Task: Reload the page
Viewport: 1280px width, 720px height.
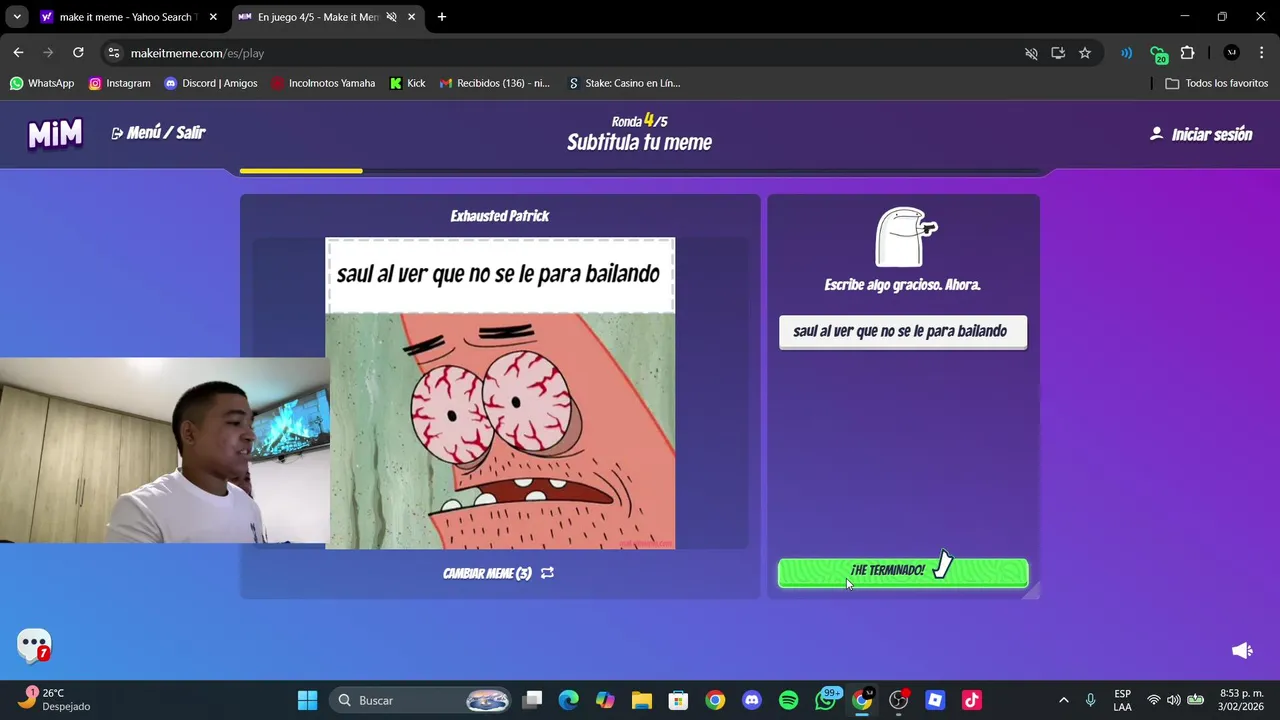Action: click(78, 53)
